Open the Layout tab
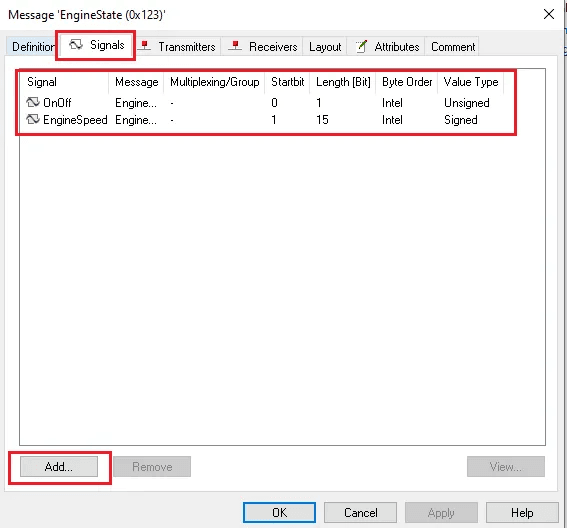The image size is (567, 528). pos(325,47)
